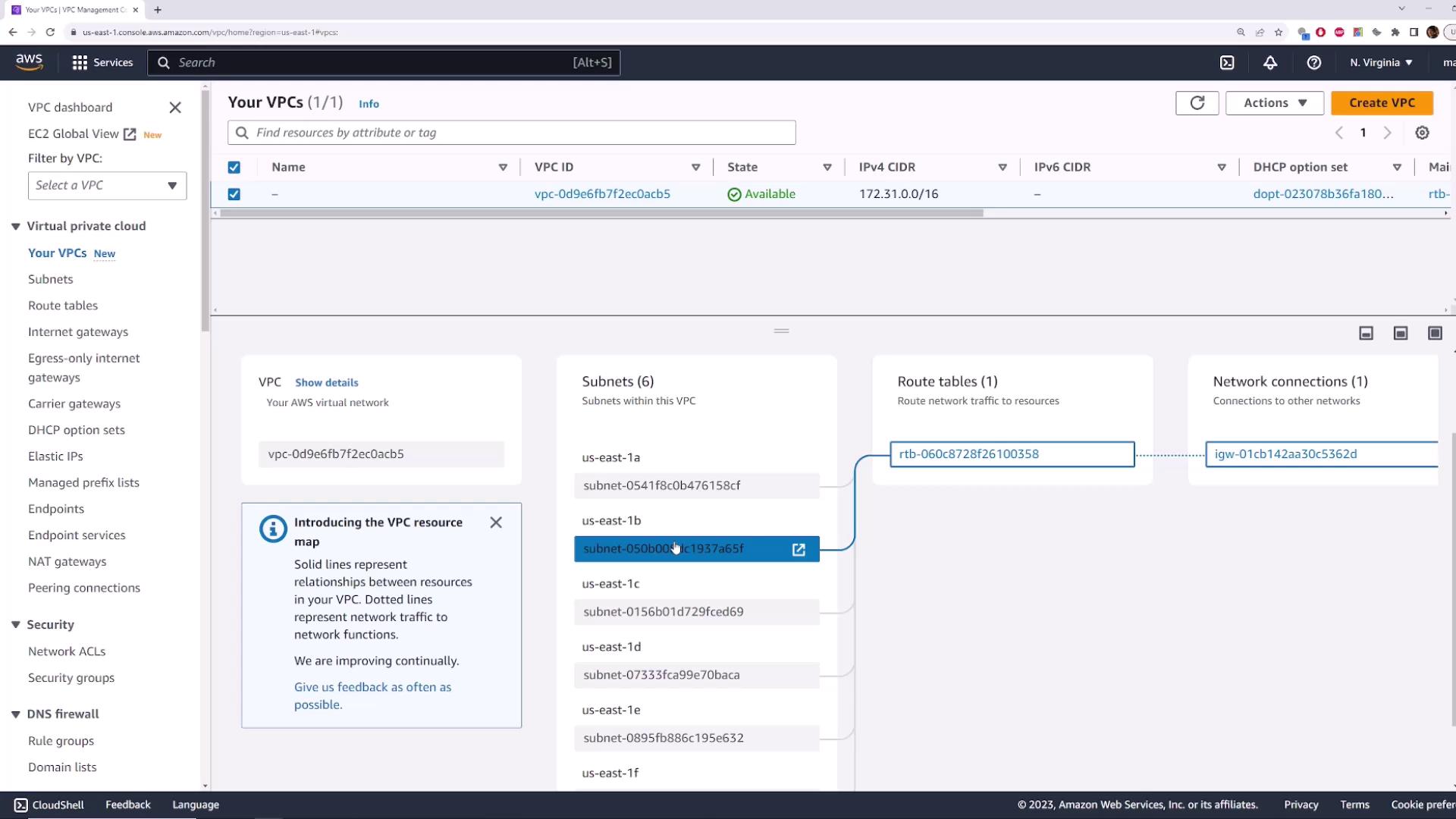Bookmark this page with the star icon
Viewport: 1456px width, 819px height.
click(1279, 33)
